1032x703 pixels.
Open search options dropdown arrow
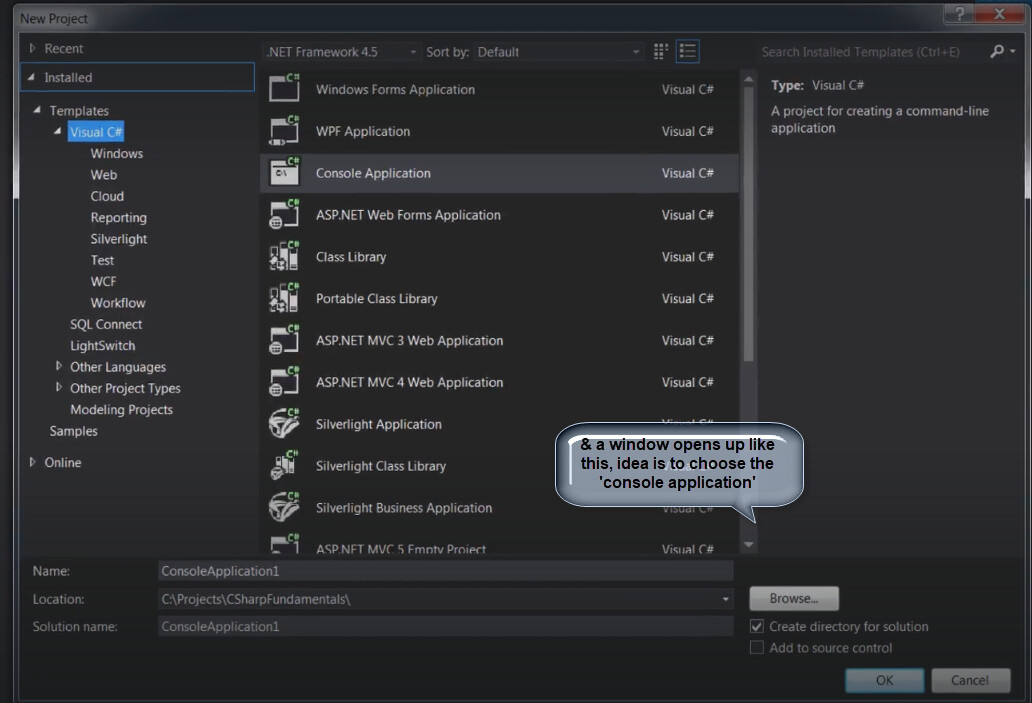click(1012, 51)
